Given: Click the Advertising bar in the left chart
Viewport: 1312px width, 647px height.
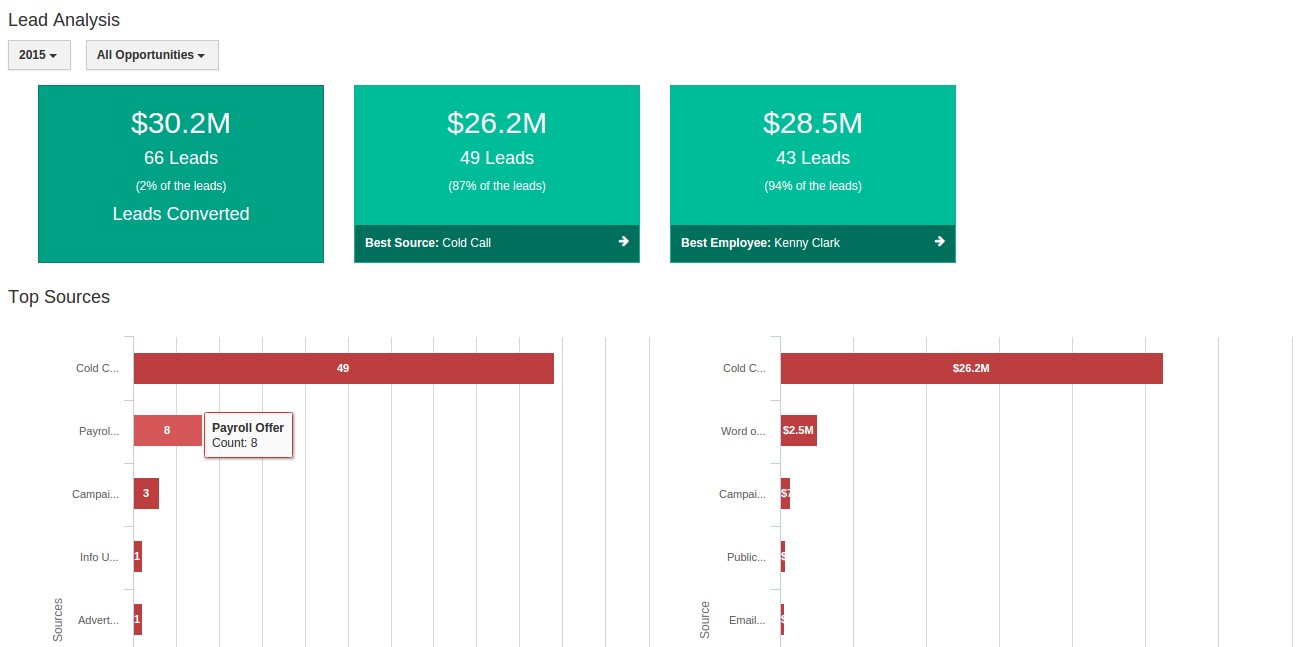Looking at the screenshot, I should coord(135,619).
